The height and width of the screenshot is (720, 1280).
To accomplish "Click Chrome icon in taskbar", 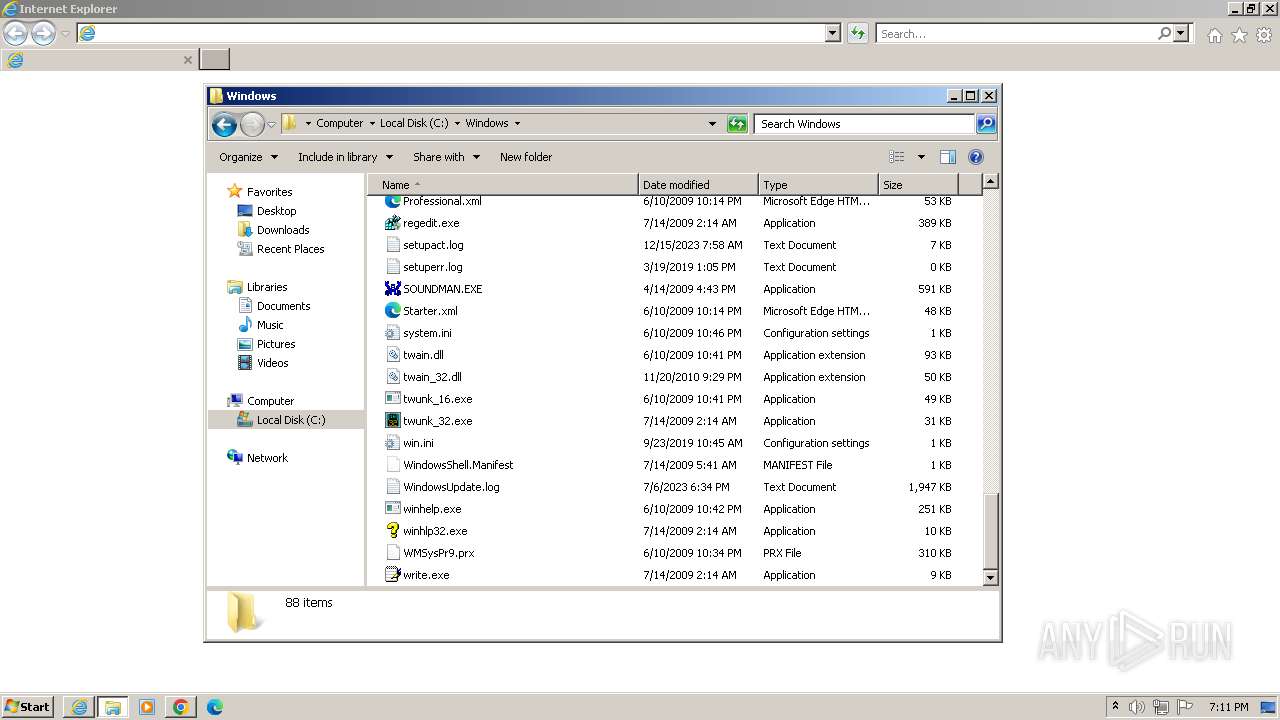I will 181,707.
